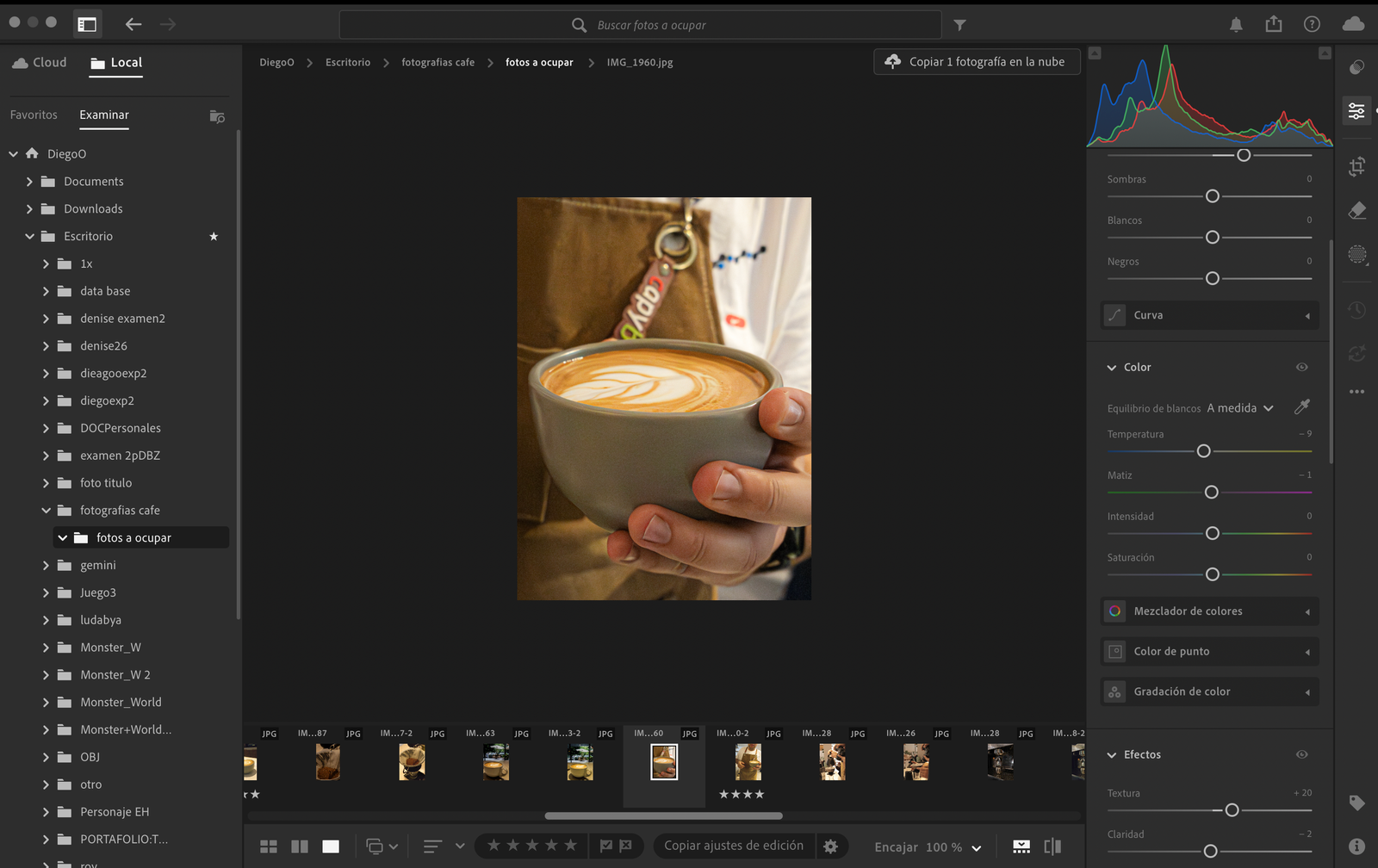
Task: Toggle visibility of Efectos panel edits
Action: click(x=1301, y=754)
